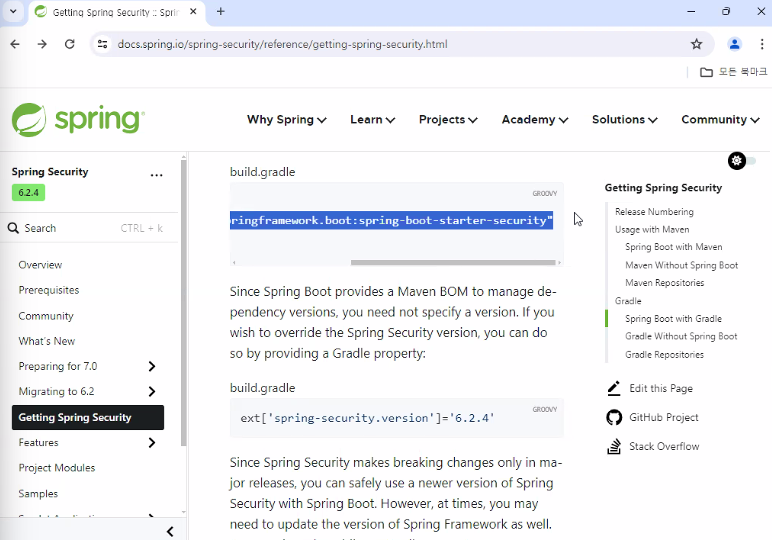Collapse the left sidebar arrow

point(170,532)
